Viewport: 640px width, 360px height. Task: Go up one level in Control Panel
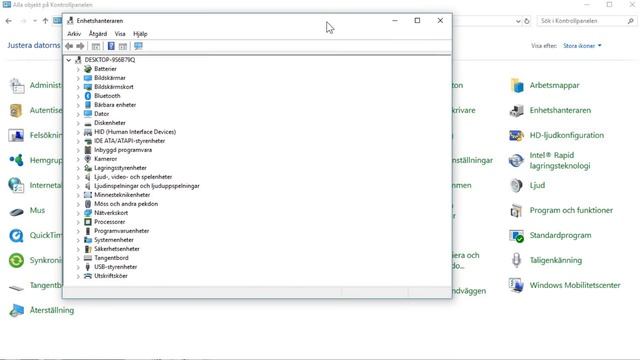pos(45,21)
